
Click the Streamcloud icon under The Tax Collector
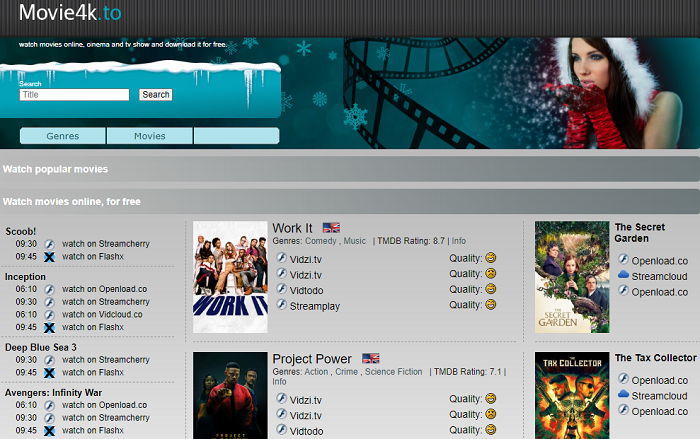(623, 395)
